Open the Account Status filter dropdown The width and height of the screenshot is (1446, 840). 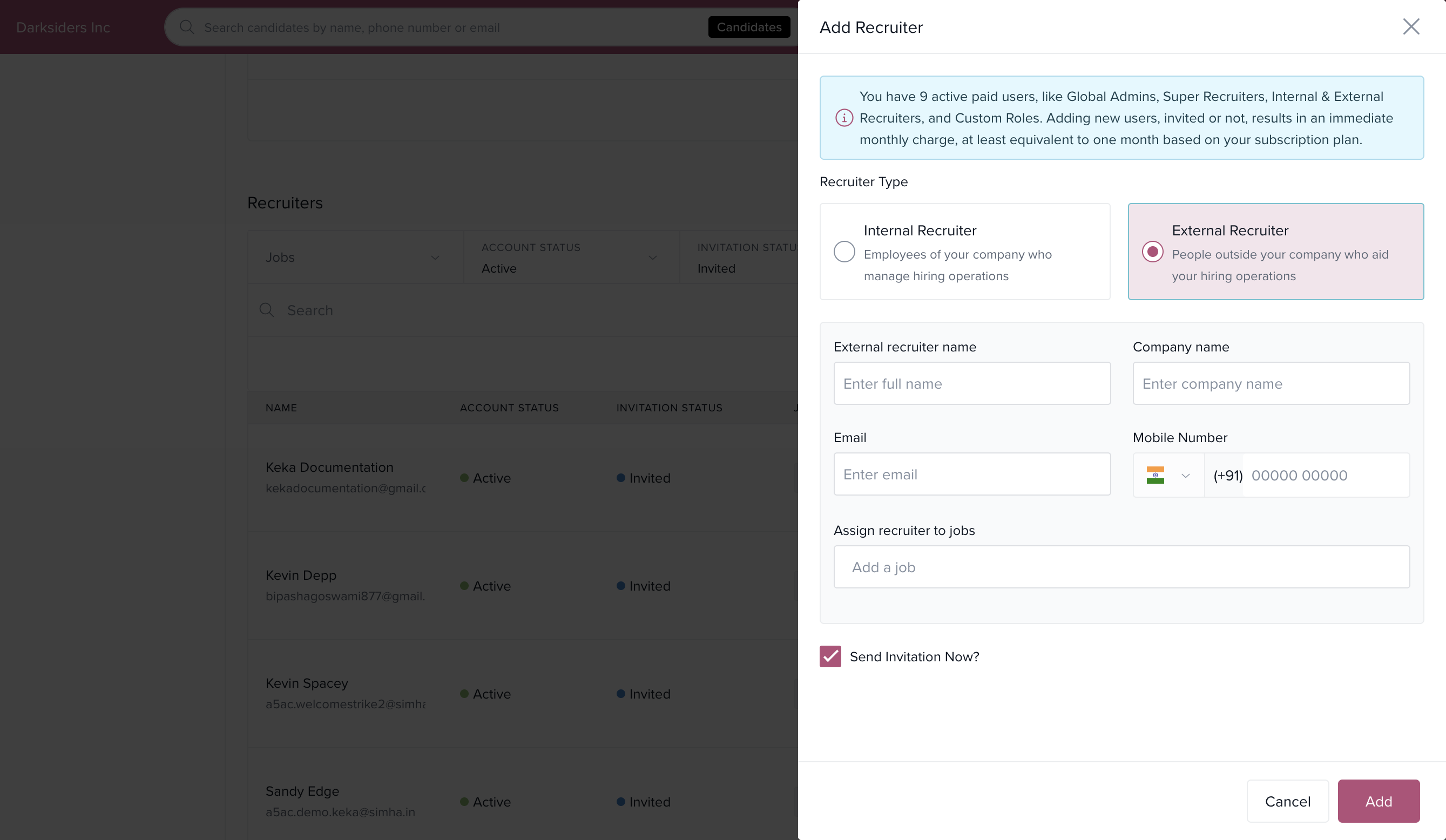point(652,258)
